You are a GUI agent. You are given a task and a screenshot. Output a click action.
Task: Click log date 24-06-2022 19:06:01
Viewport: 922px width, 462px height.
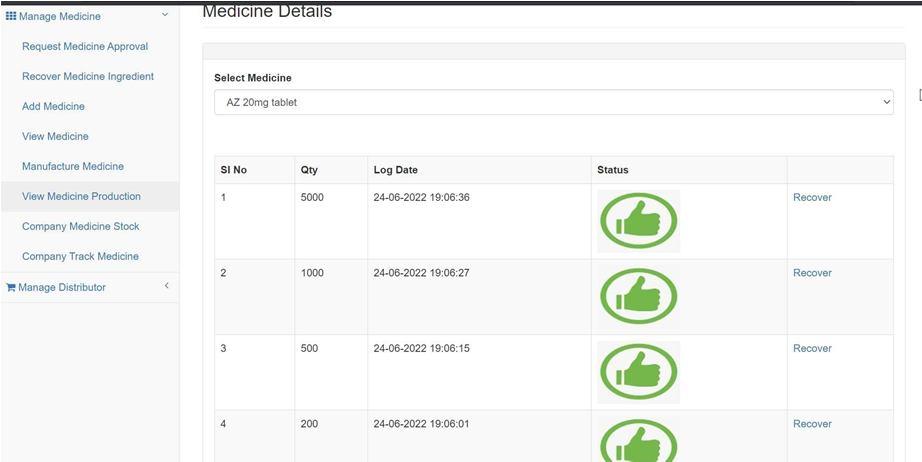(421, 424)
